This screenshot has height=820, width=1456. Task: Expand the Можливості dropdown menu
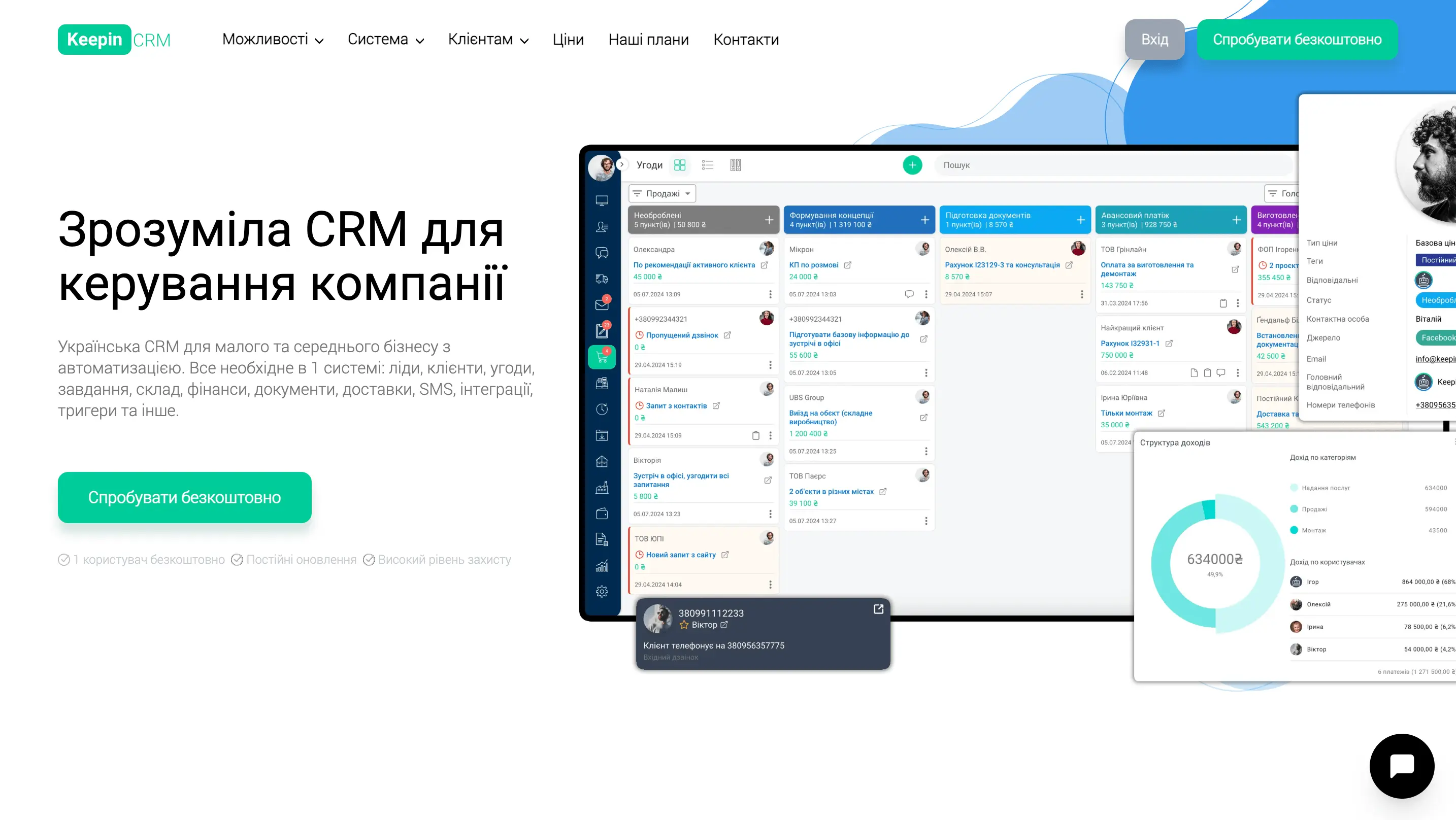[x=273, y=40]
